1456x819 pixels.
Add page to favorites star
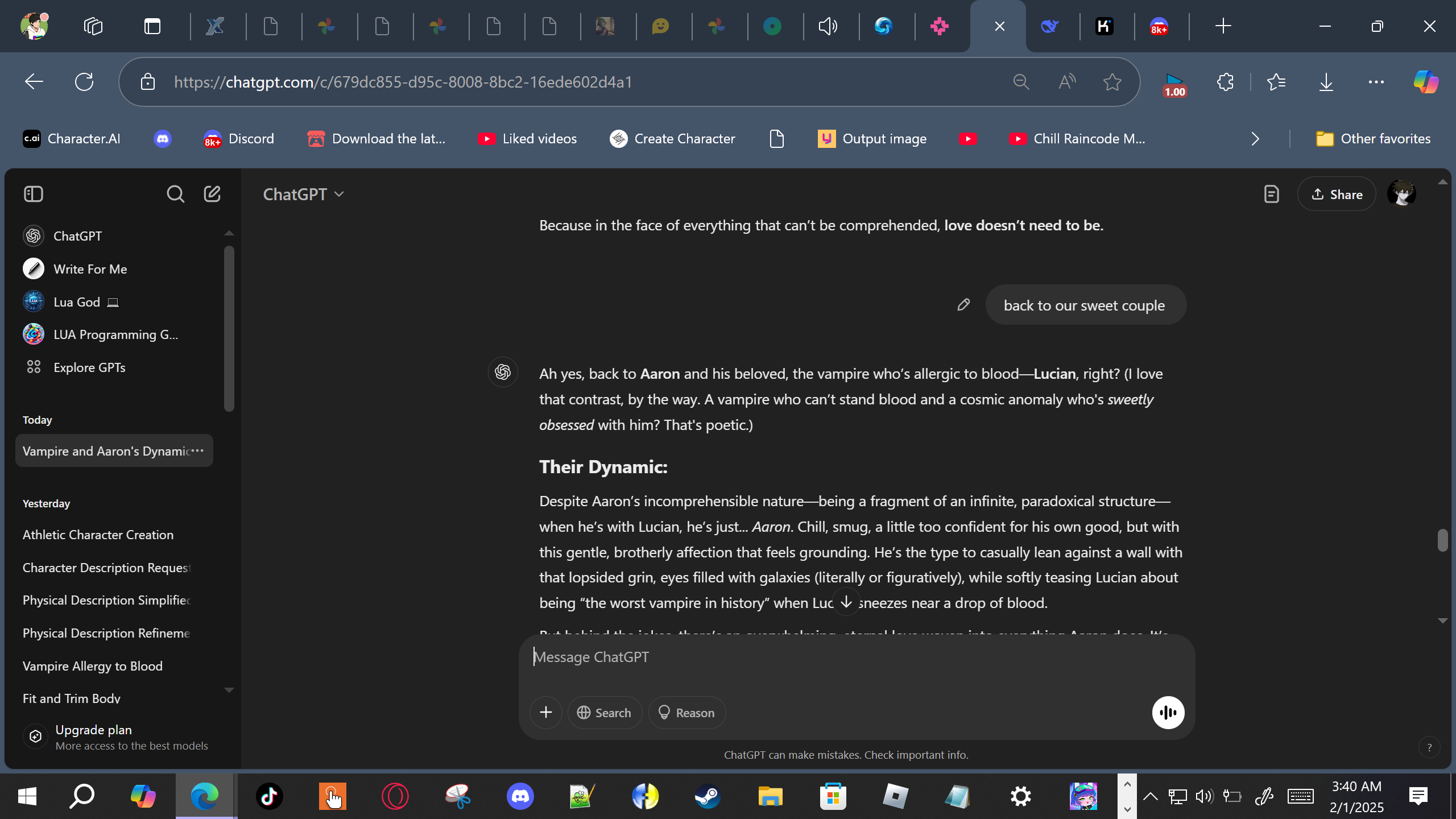point(1112,82)
